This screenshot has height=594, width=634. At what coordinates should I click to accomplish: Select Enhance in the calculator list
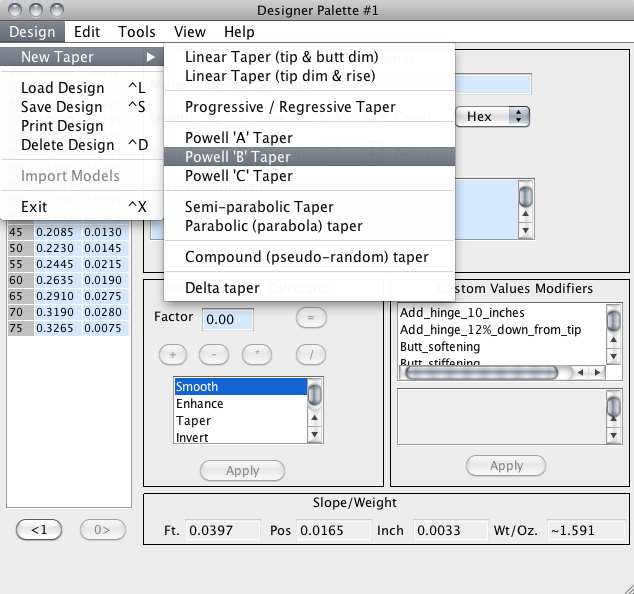(x=200, y=404)
